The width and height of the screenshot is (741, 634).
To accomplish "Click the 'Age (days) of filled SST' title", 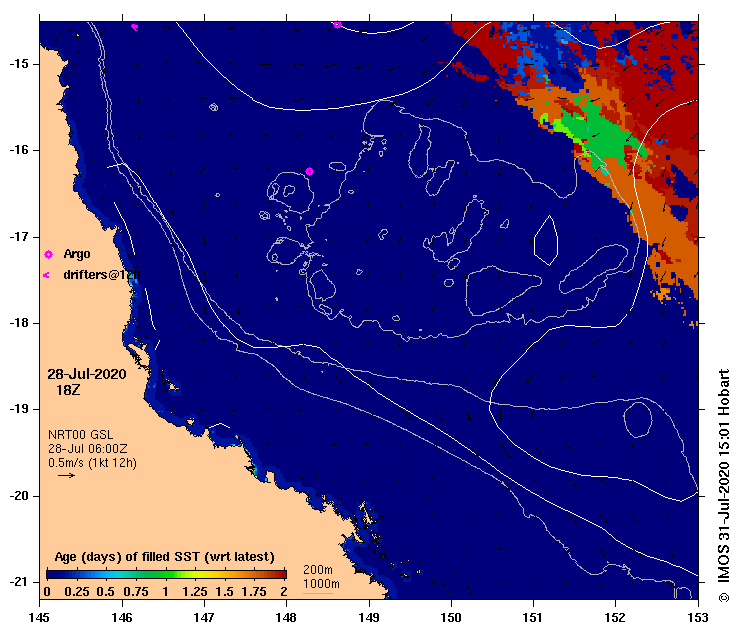I will coord(164,557).
